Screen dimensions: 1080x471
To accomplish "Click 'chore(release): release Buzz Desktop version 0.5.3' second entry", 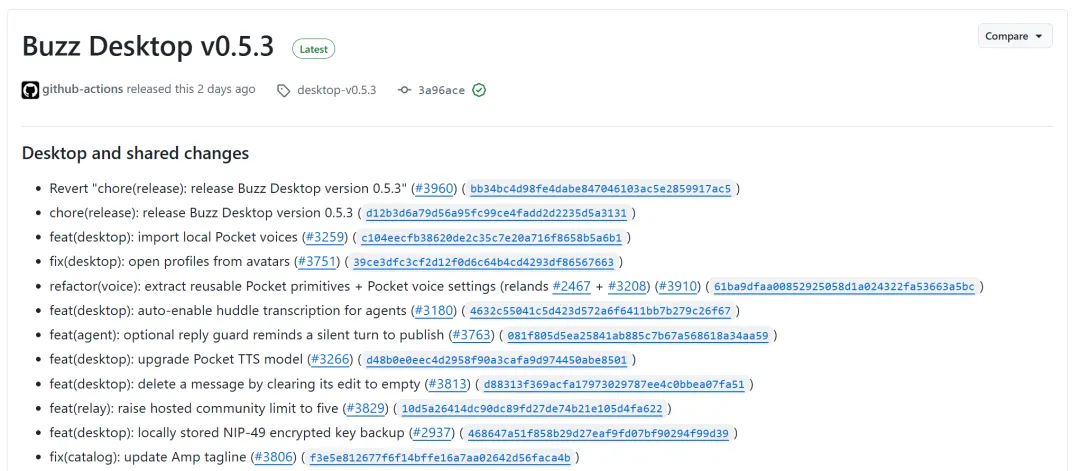I will coord(201,213).
